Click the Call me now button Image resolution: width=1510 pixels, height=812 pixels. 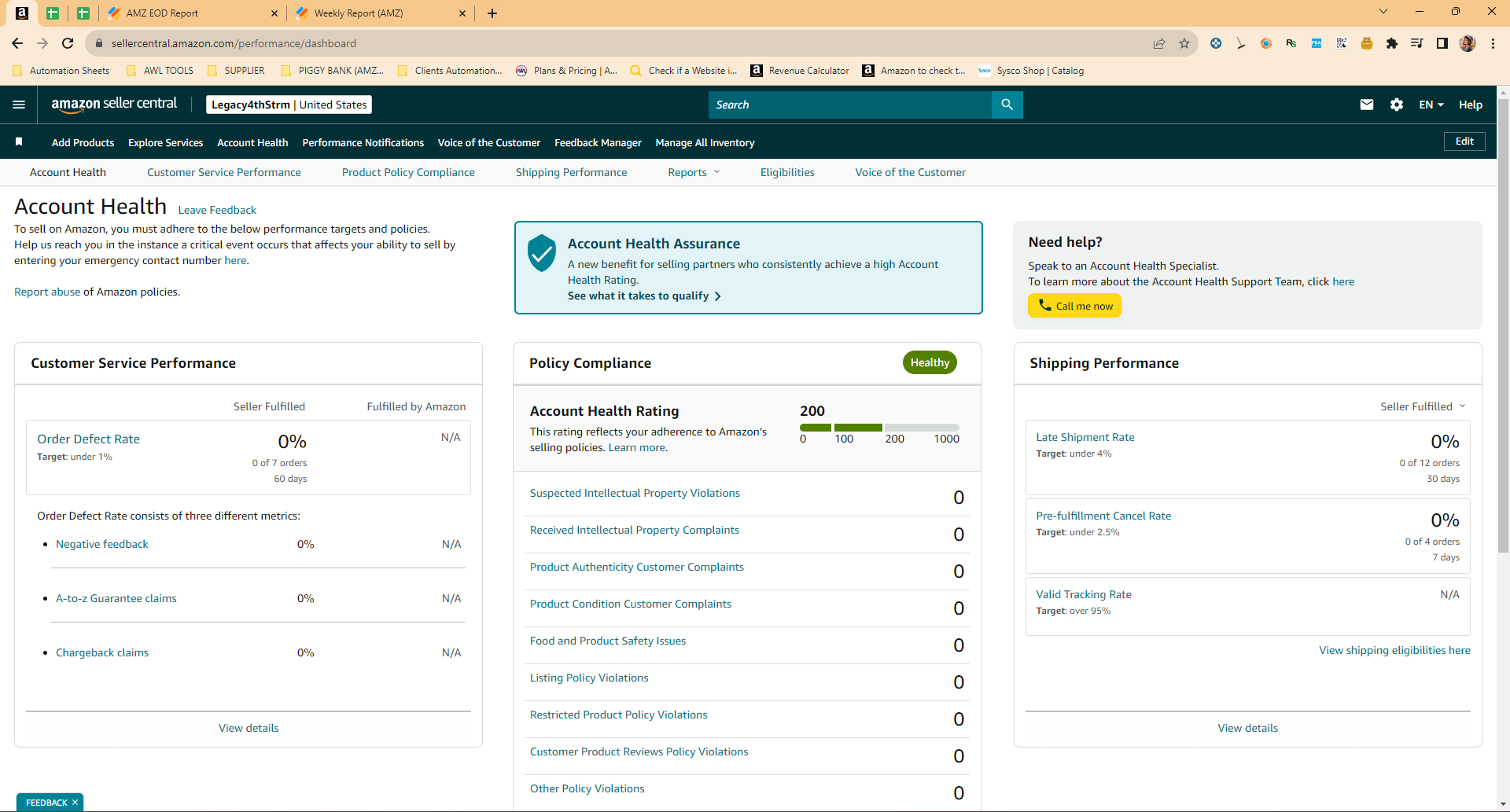[1074, 306]
